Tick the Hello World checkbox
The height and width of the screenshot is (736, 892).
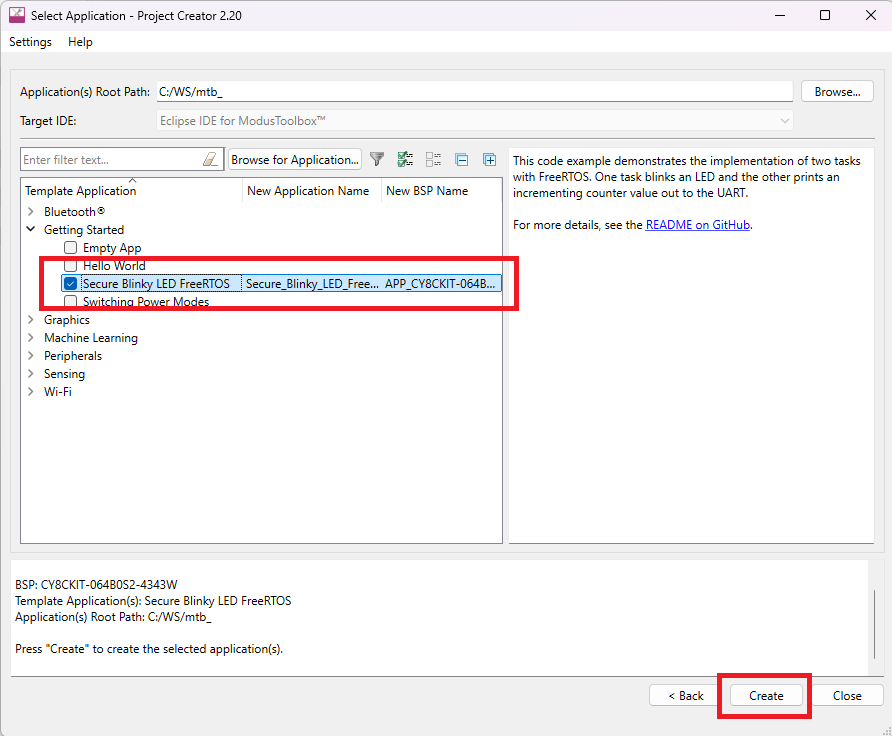[71, 266]
